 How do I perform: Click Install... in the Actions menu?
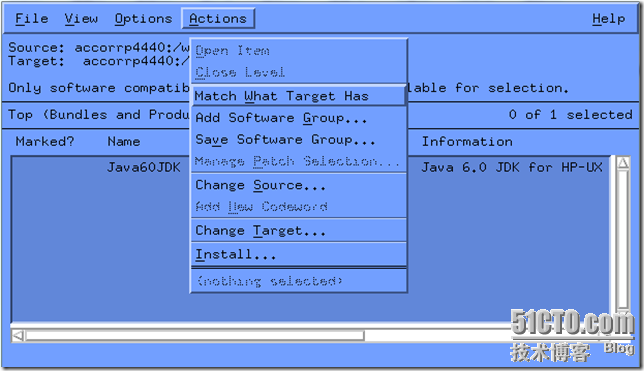point(299,255)
